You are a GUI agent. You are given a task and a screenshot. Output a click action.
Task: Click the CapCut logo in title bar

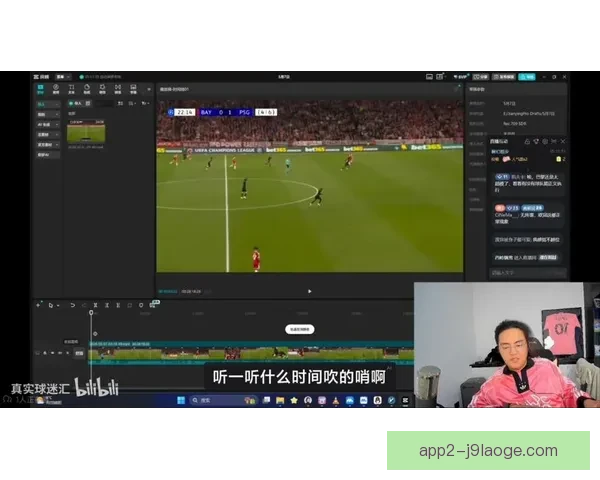41,77
